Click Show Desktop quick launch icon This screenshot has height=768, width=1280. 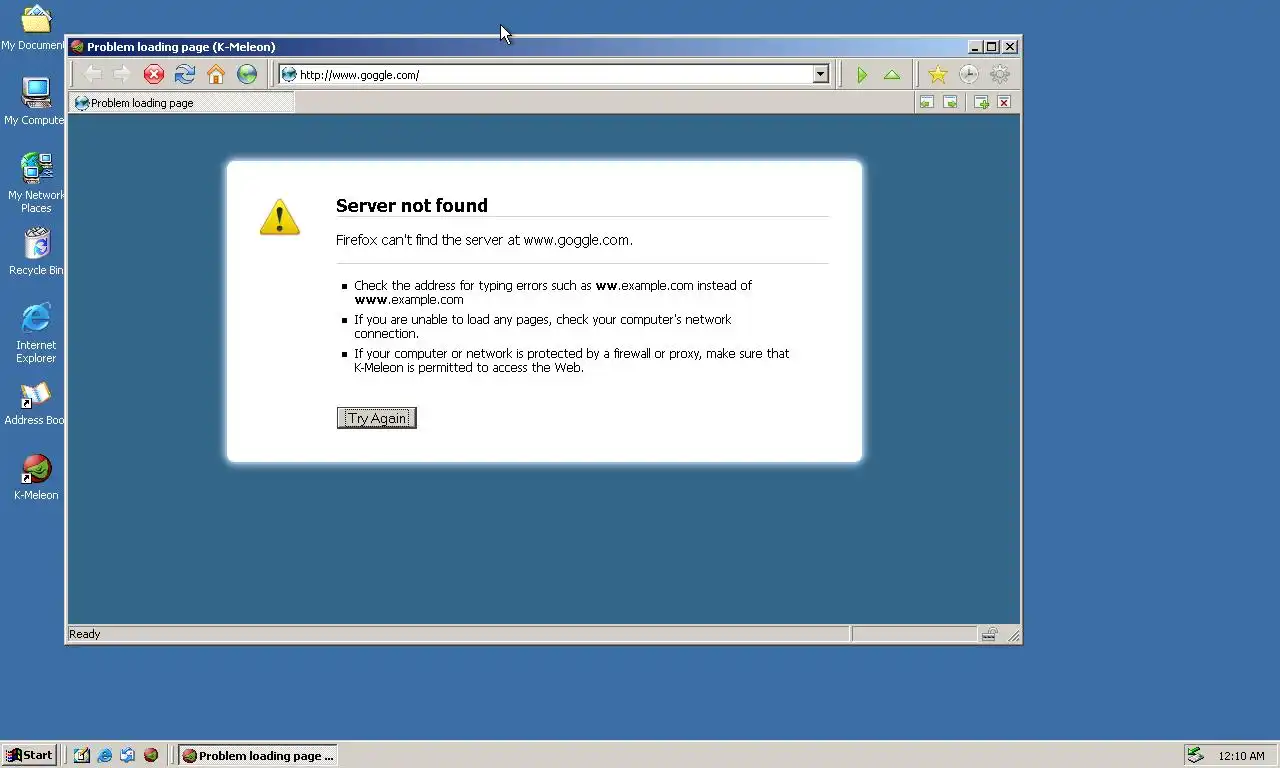82,755
